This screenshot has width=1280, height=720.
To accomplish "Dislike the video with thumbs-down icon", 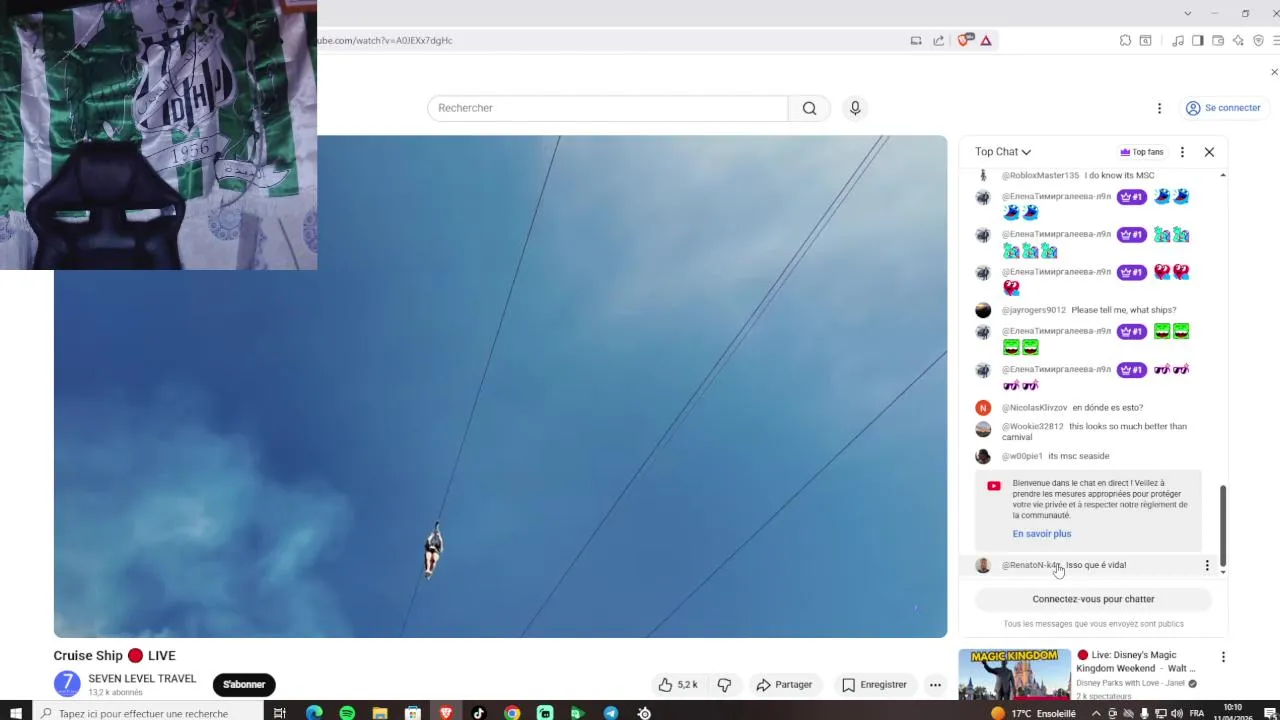I will pyautogui.click(x=724, y=685).
